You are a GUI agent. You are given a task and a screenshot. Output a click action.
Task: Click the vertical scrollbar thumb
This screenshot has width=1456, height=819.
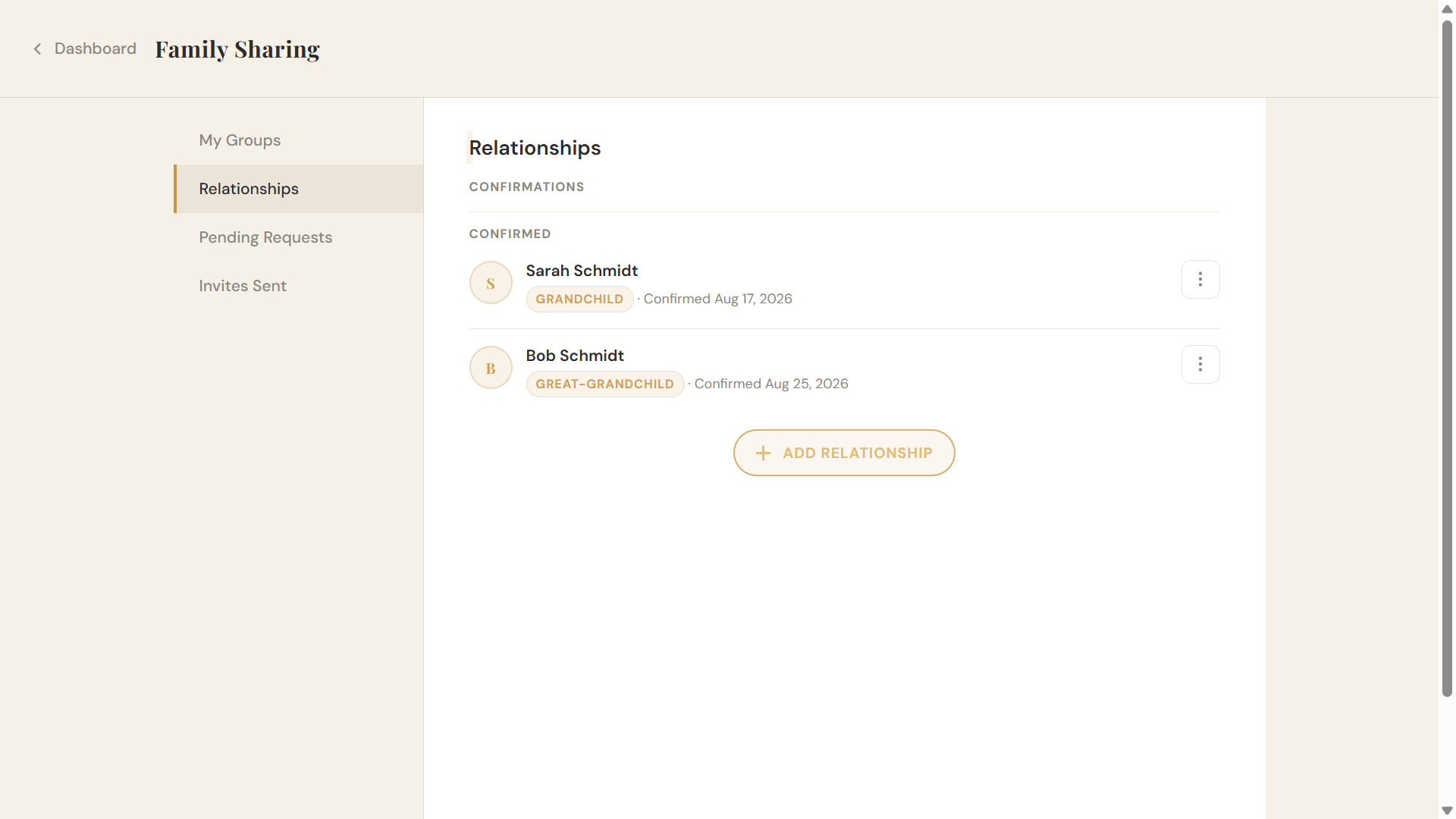click(1447, 359)
